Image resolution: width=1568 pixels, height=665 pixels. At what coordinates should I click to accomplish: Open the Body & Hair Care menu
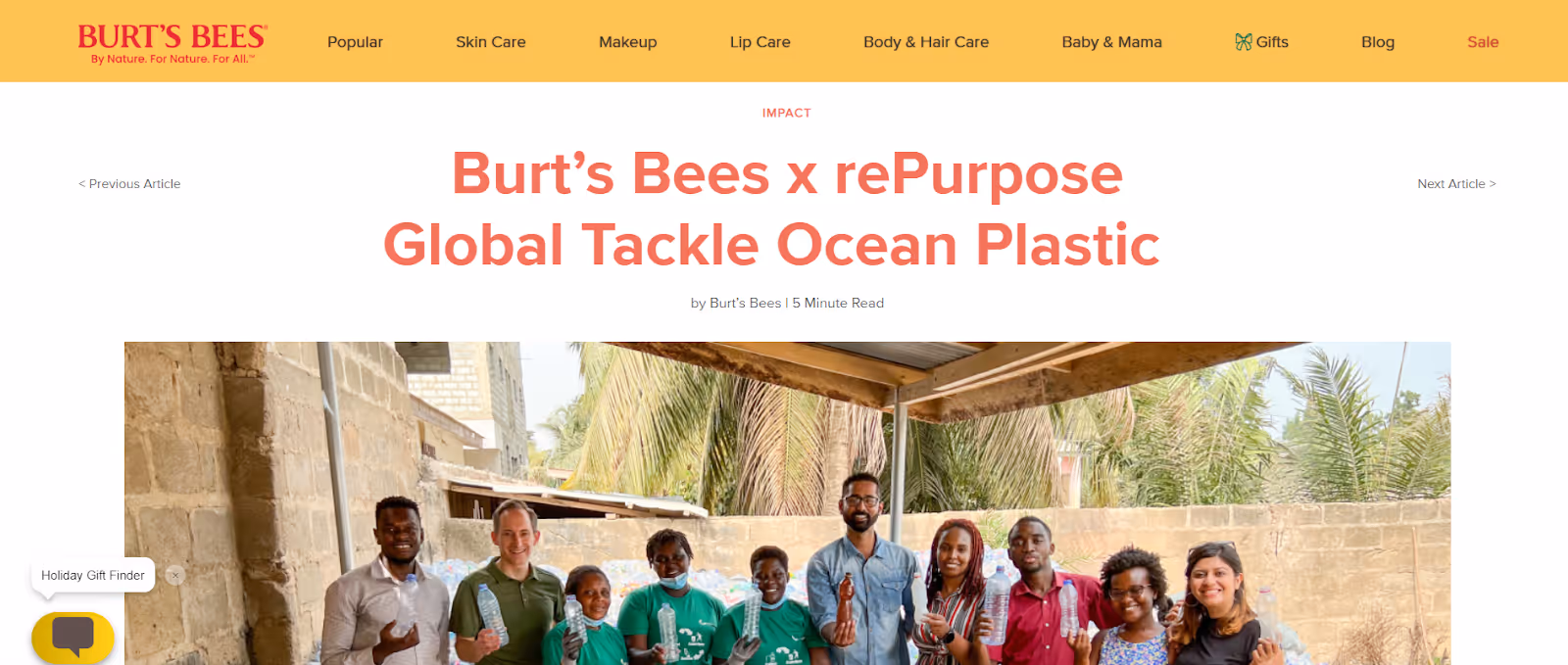(x=926, y=42)
